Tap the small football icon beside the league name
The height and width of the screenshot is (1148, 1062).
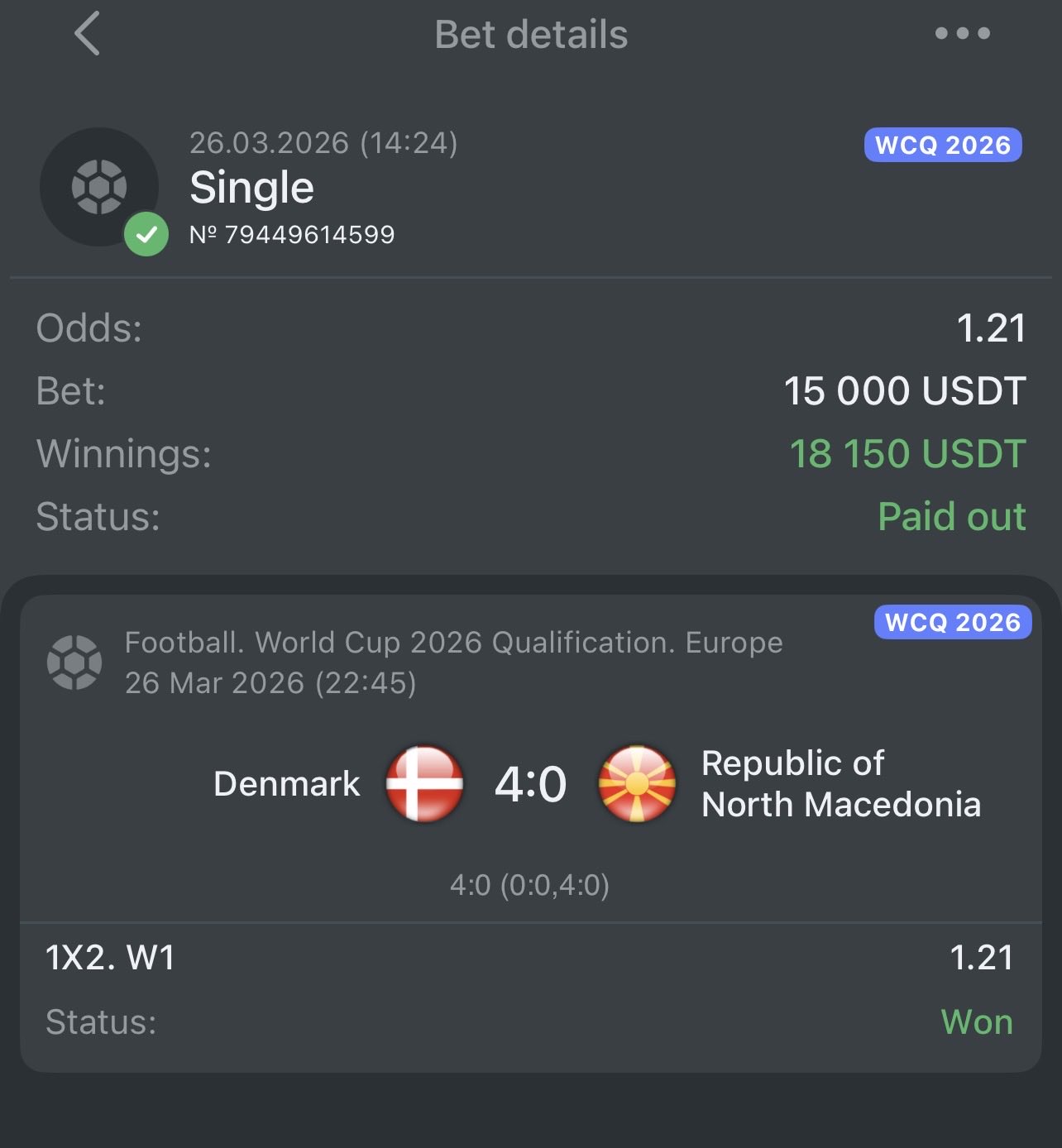tap(74, 662)
